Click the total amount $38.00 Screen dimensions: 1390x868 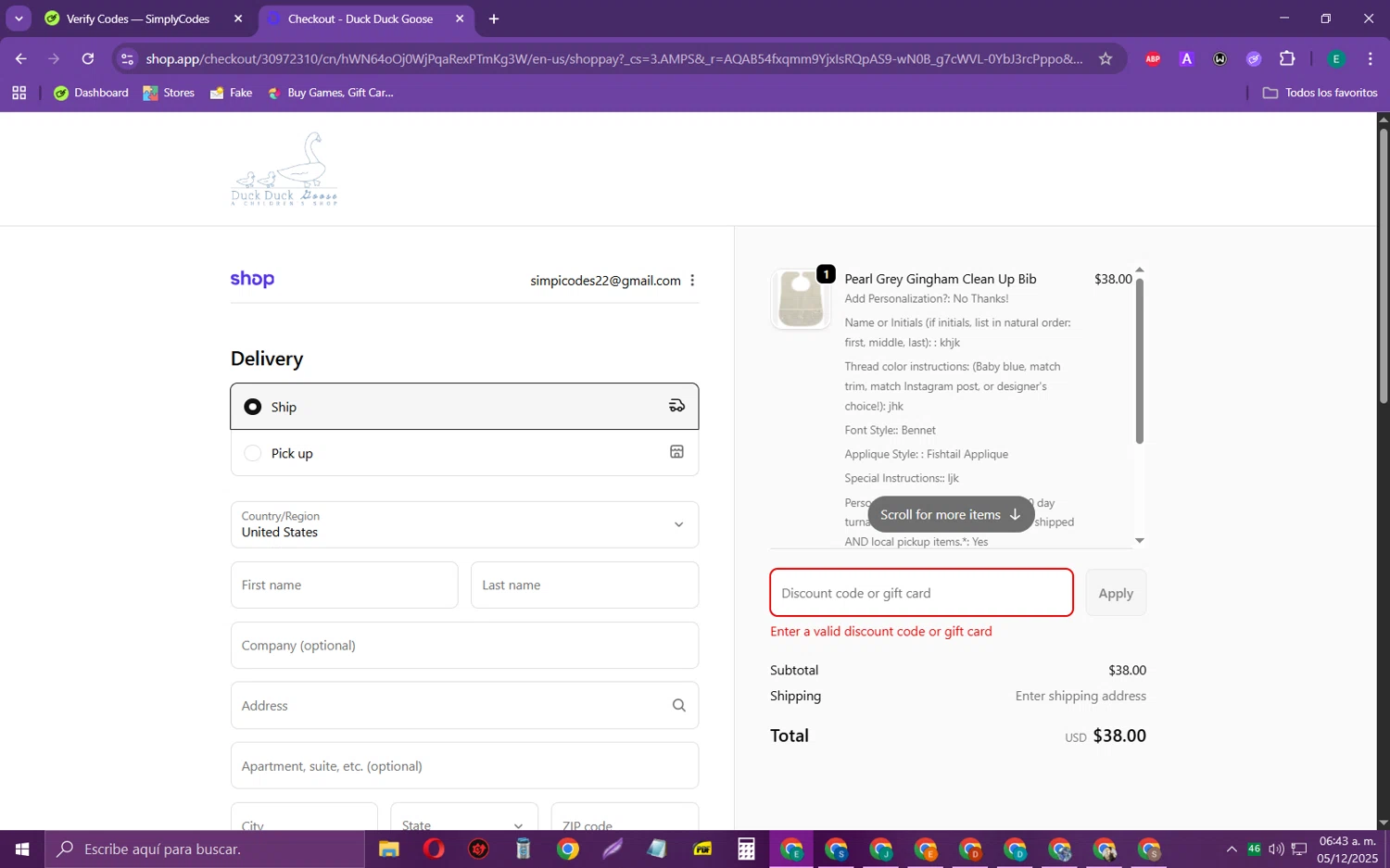(x=1119, y=736)
